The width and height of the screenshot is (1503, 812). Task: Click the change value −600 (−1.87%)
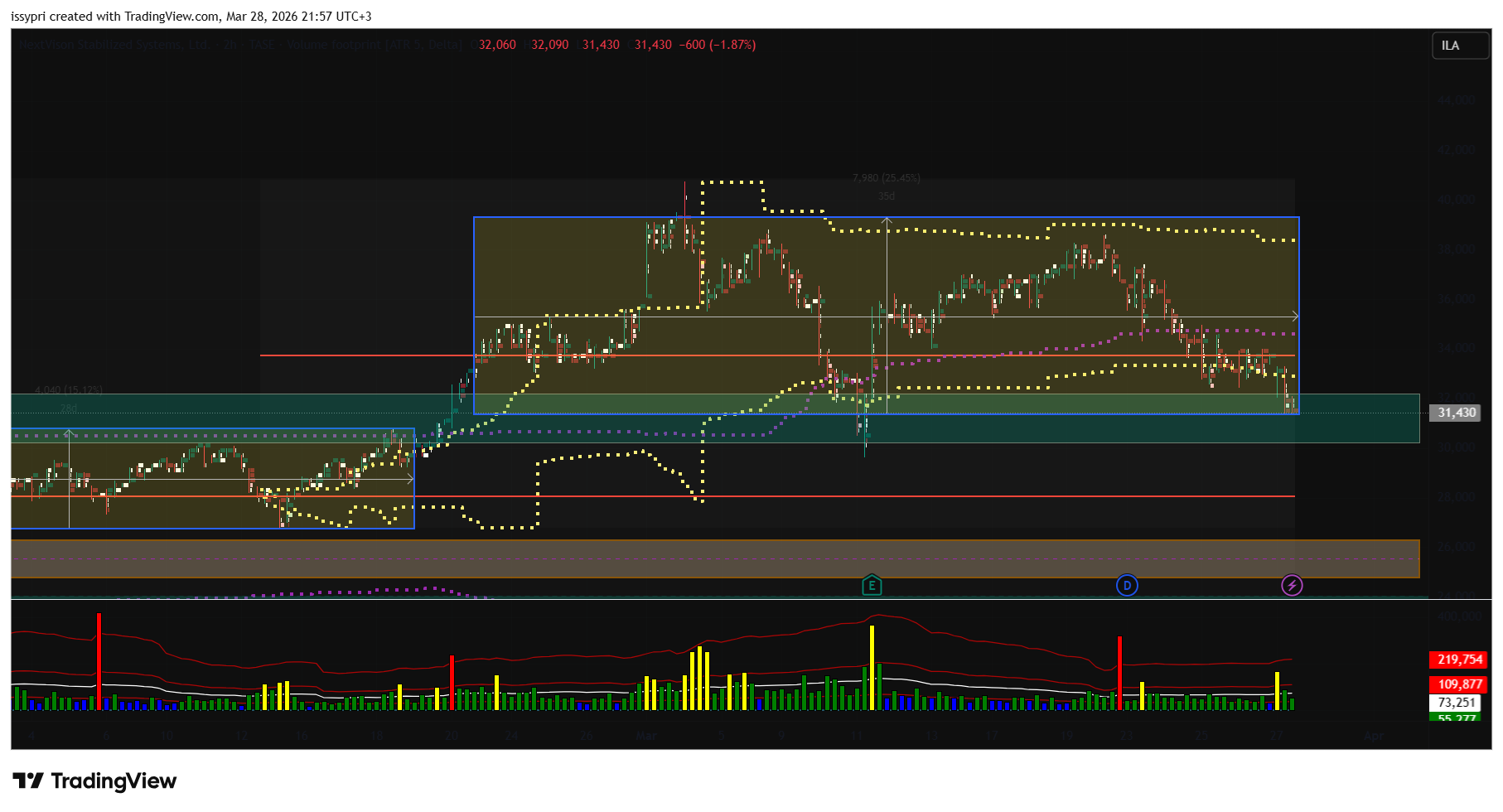718,45
